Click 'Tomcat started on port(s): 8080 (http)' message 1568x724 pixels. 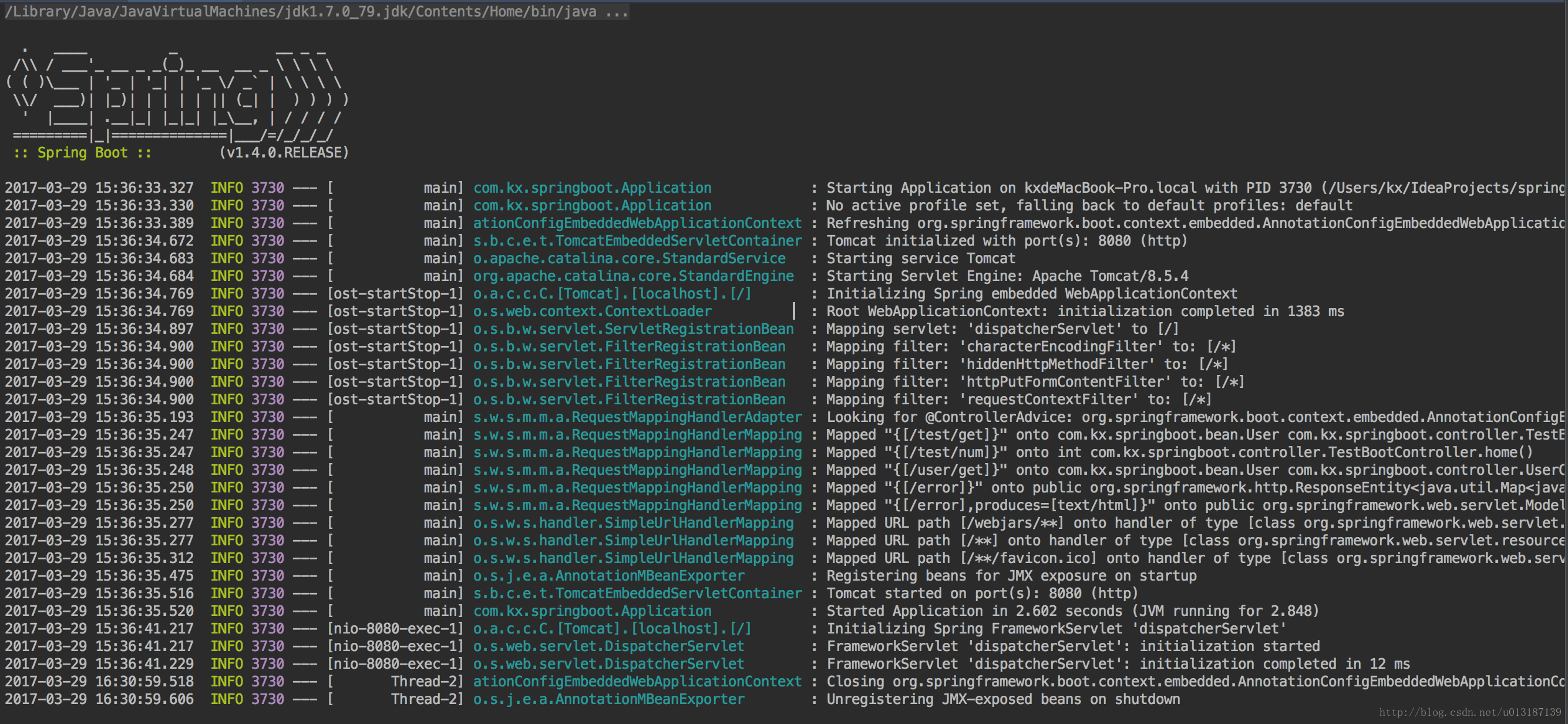click(982, 594)
